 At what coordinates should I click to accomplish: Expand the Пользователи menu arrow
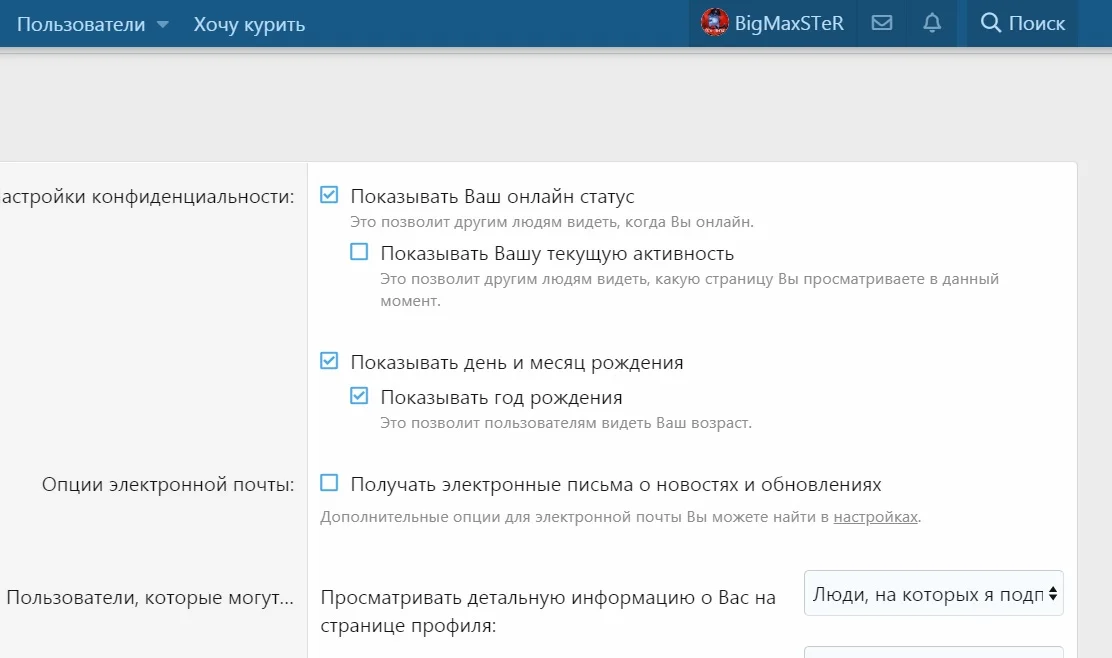point(163,24)
